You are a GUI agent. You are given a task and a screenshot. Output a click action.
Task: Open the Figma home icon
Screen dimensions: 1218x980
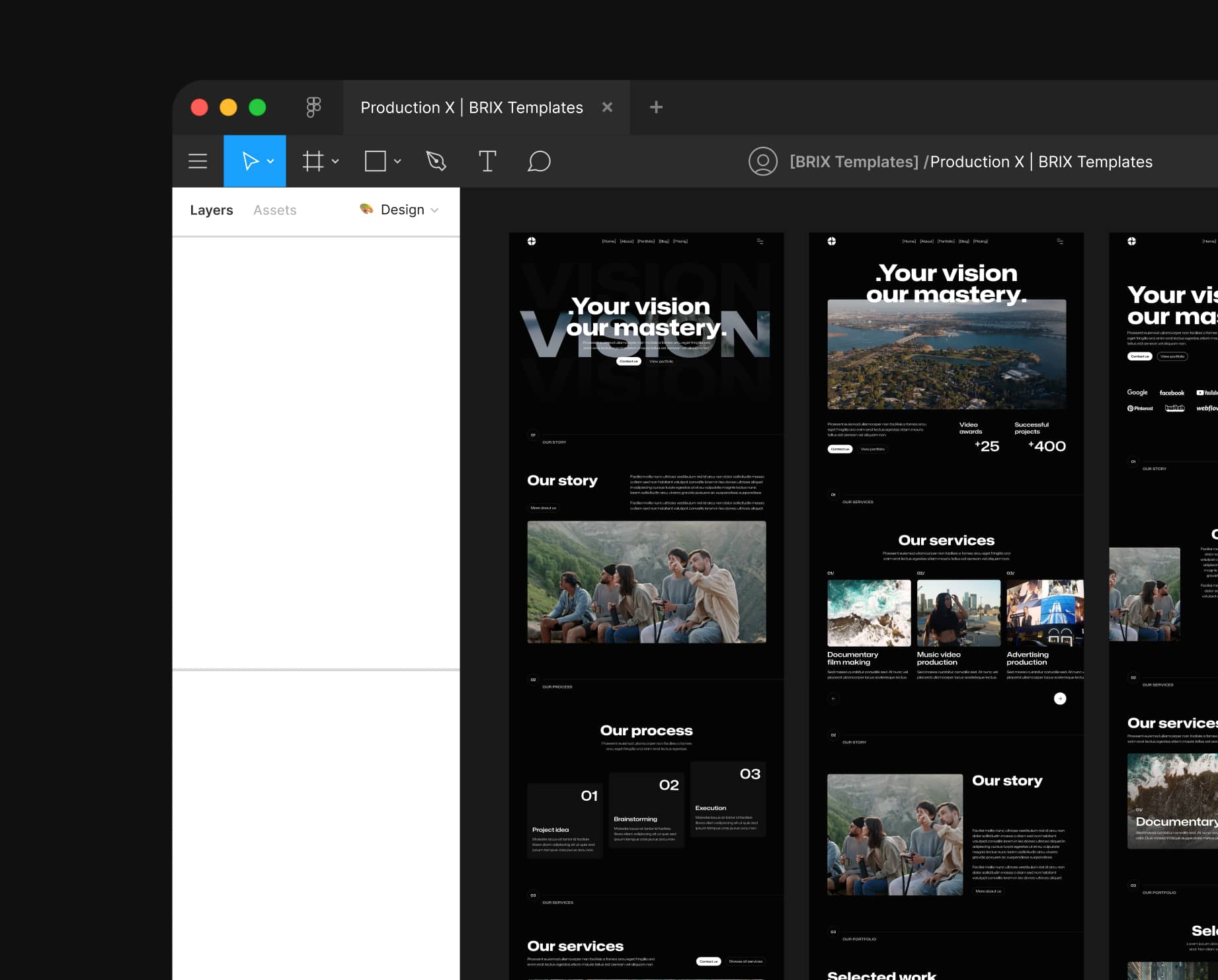pyautogui.click(x=313, y=107)
